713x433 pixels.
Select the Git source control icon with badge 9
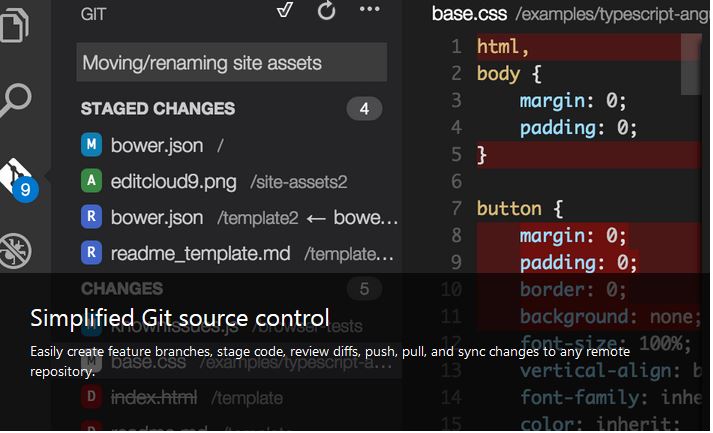pos(19,180)
